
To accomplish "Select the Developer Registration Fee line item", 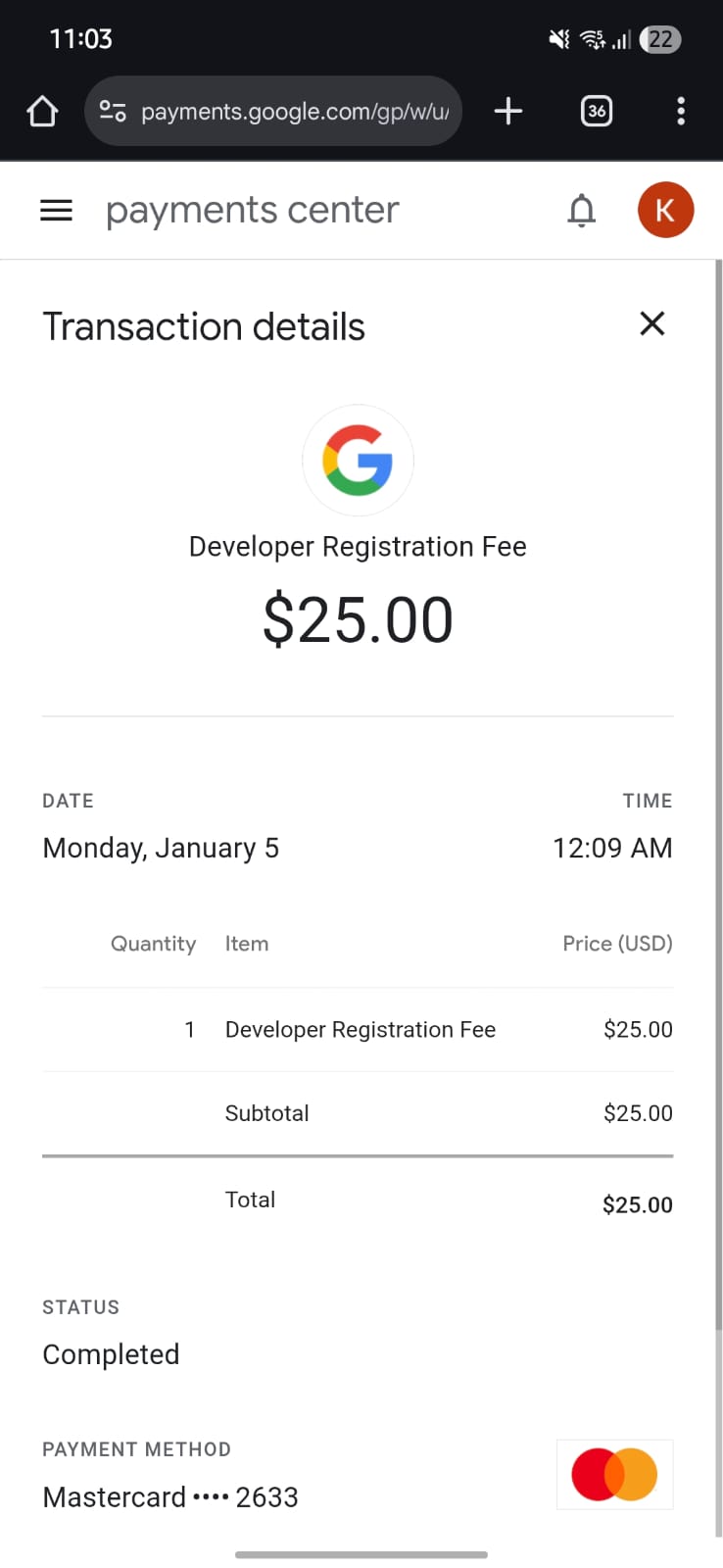I will click(x=360, y=1029).
